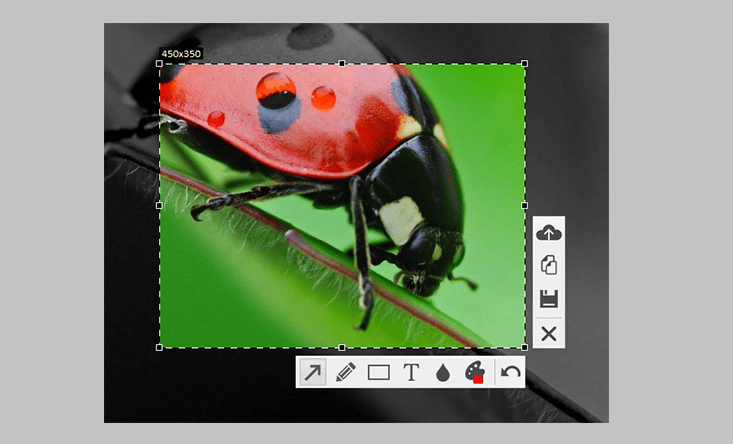
Task: Click the bottom-right selection handle
Action: pos(525,347)
